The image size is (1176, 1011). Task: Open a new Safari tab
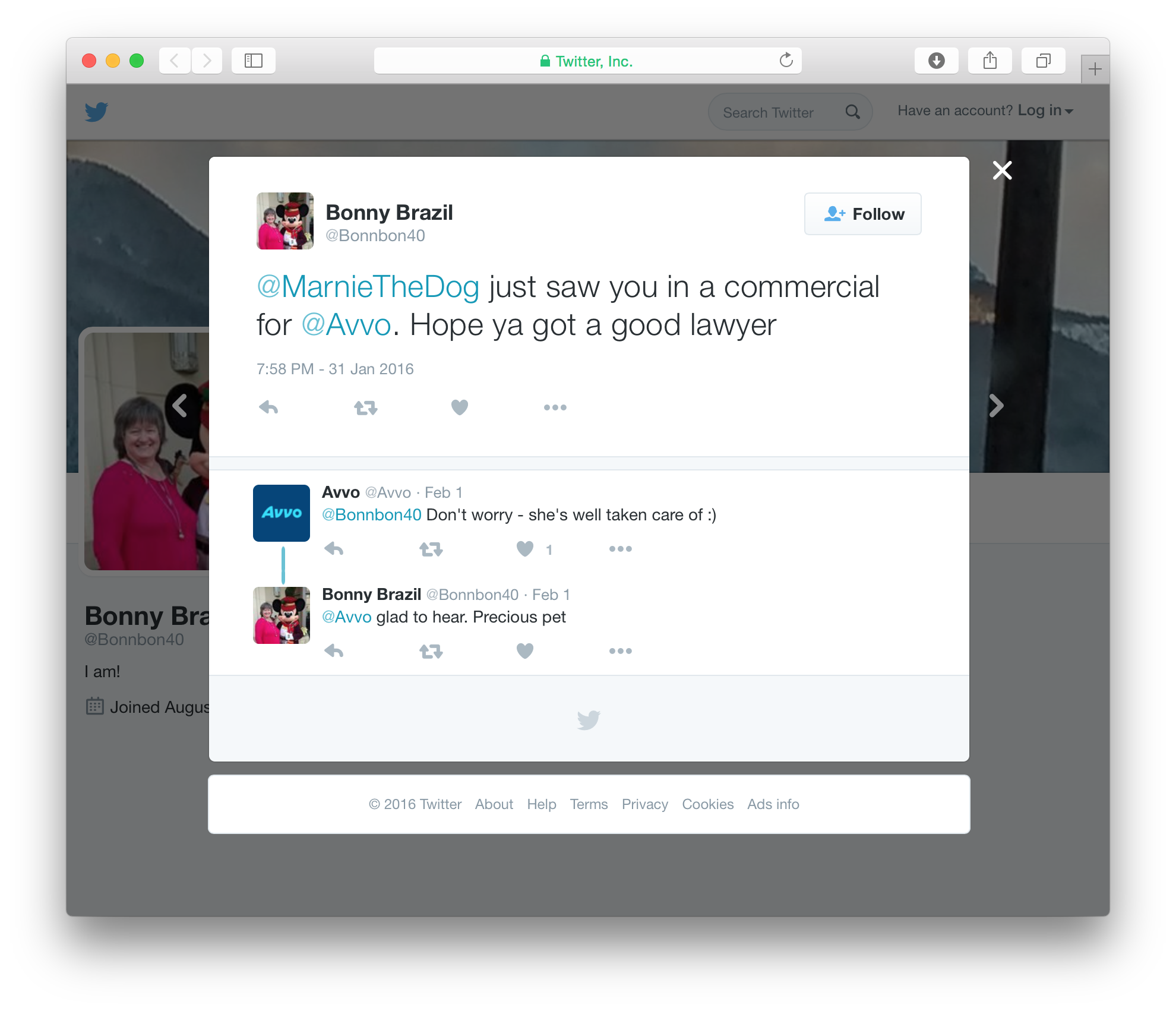pos(1095,69)
